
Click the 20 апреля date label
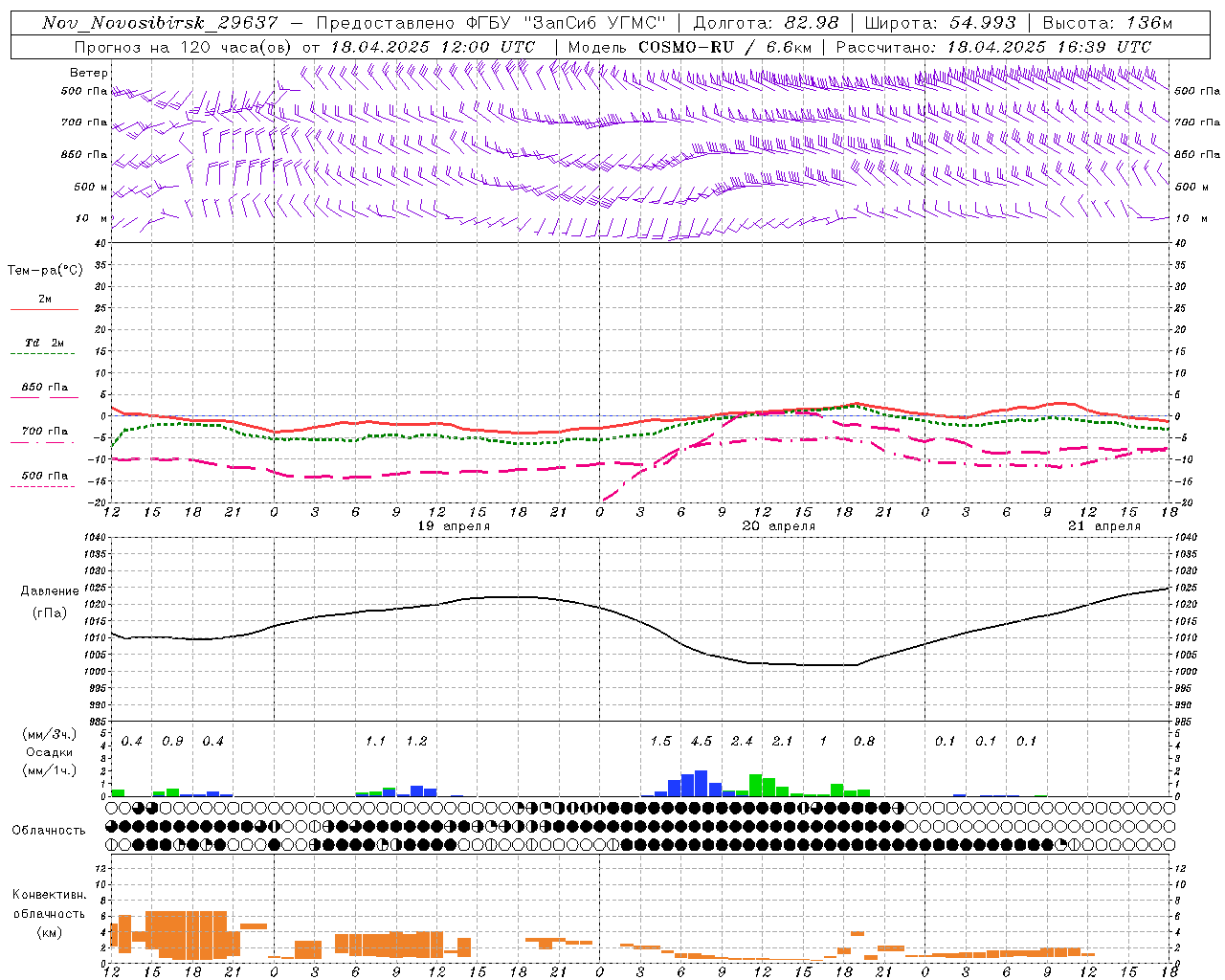pyautogui.click(x=779, y=526)
